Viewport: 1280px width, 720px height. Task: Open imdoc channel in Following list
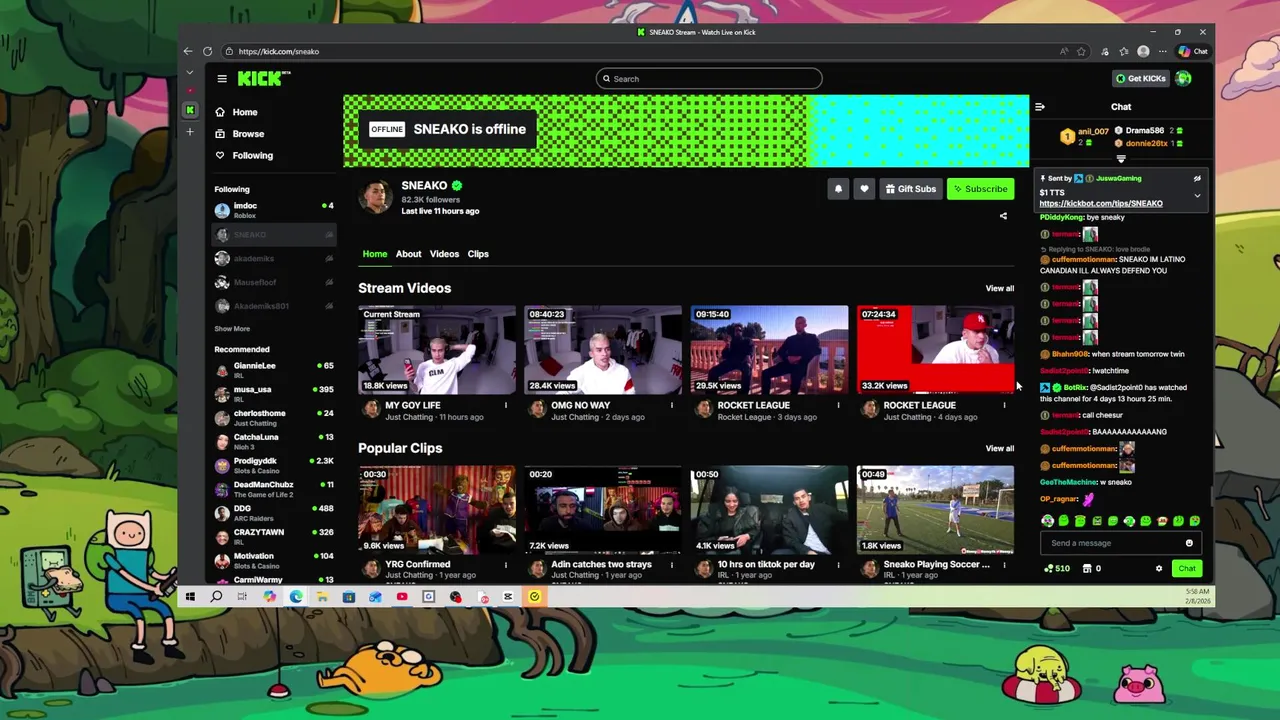point(274,210)
